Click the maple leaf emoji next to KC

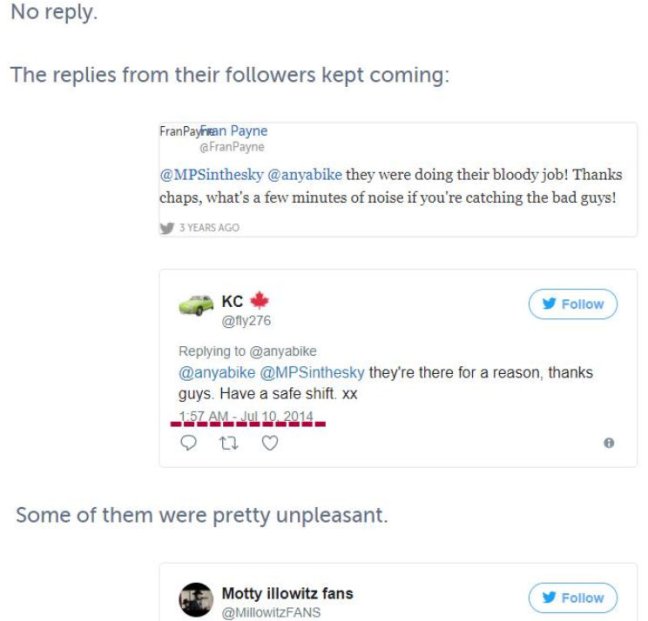point(259,300)
